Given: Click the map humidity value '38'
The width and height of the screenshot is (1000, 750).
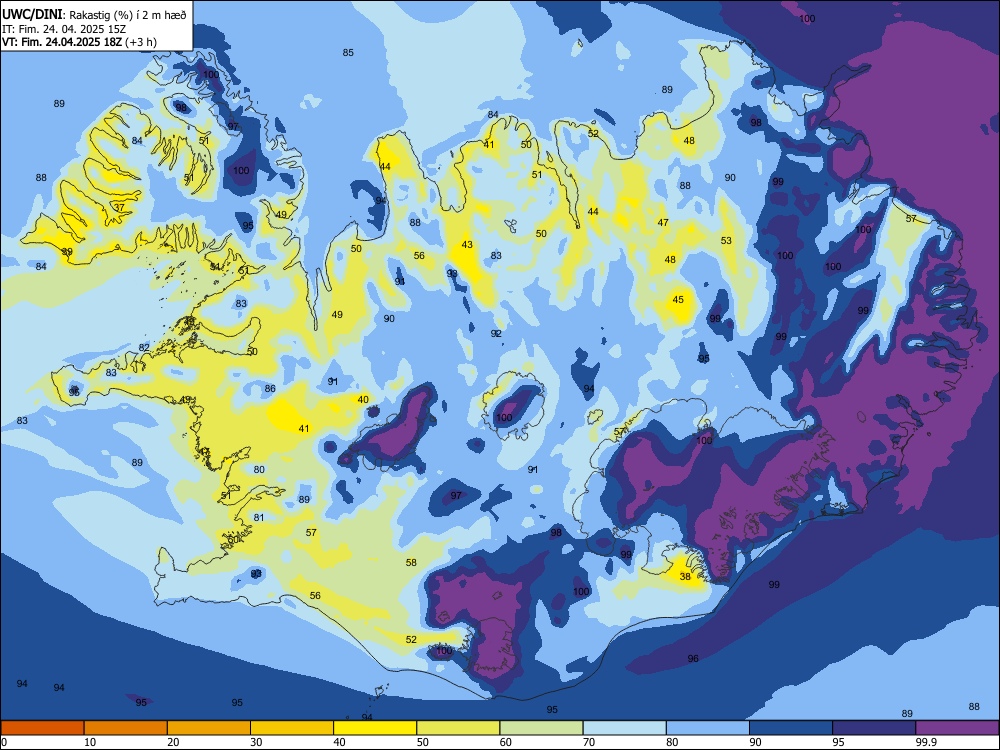Looking at the screenshot, I should pos(685,577).
